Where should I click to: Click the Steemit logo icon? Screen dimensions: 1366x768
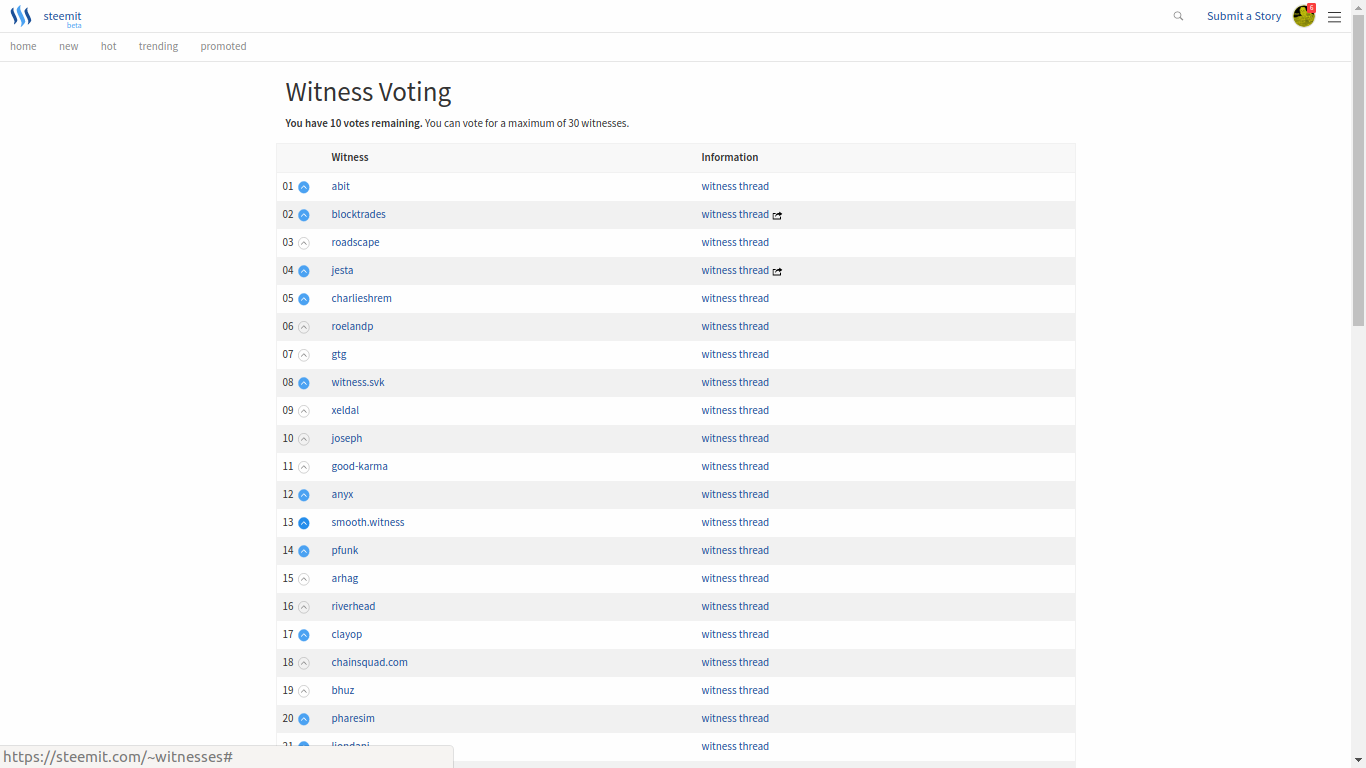[x=21, y=16]
